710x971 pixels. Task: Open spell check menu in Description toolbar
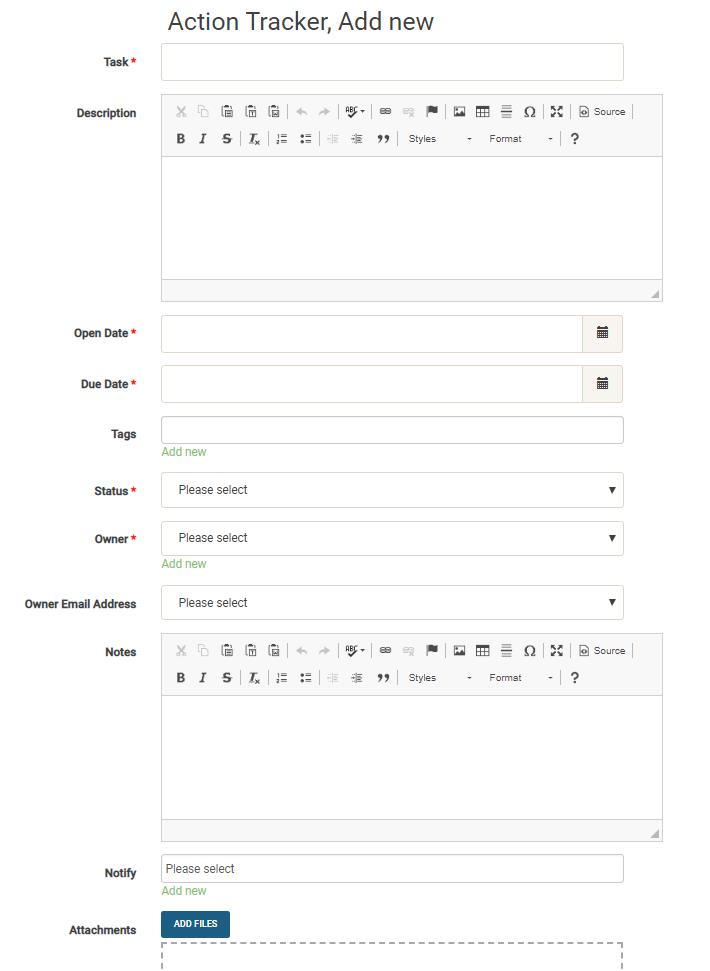355,111
